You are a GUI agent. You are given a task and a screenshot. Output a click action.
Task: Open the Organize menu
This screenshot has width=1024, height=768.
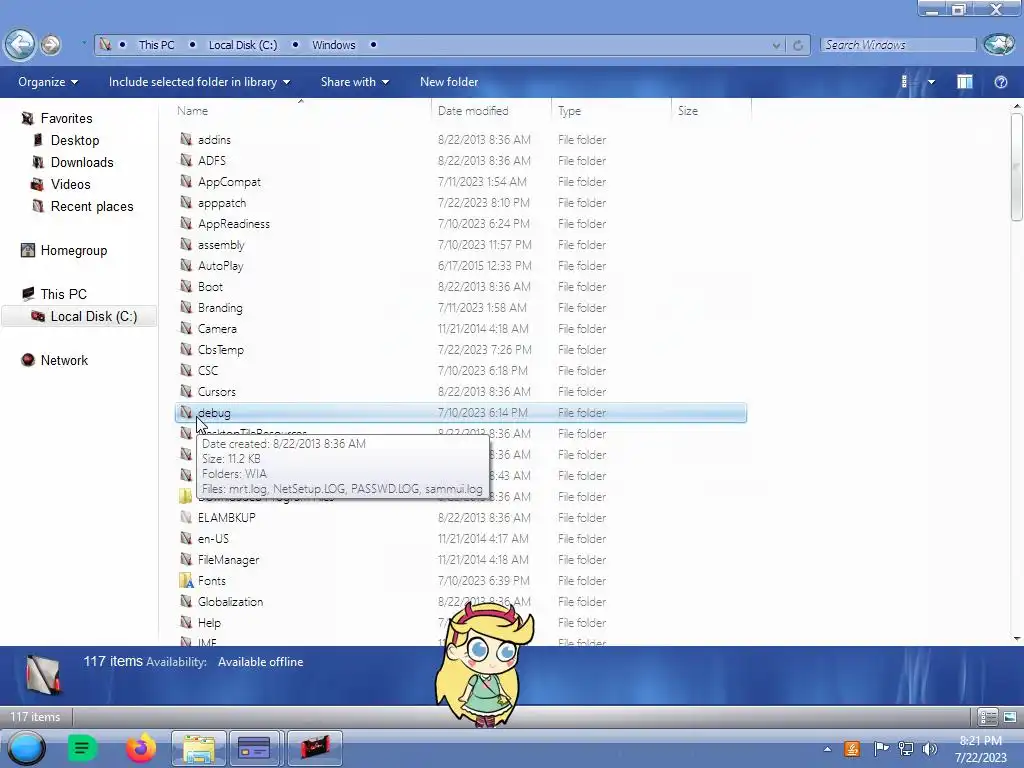coord(48,82)
